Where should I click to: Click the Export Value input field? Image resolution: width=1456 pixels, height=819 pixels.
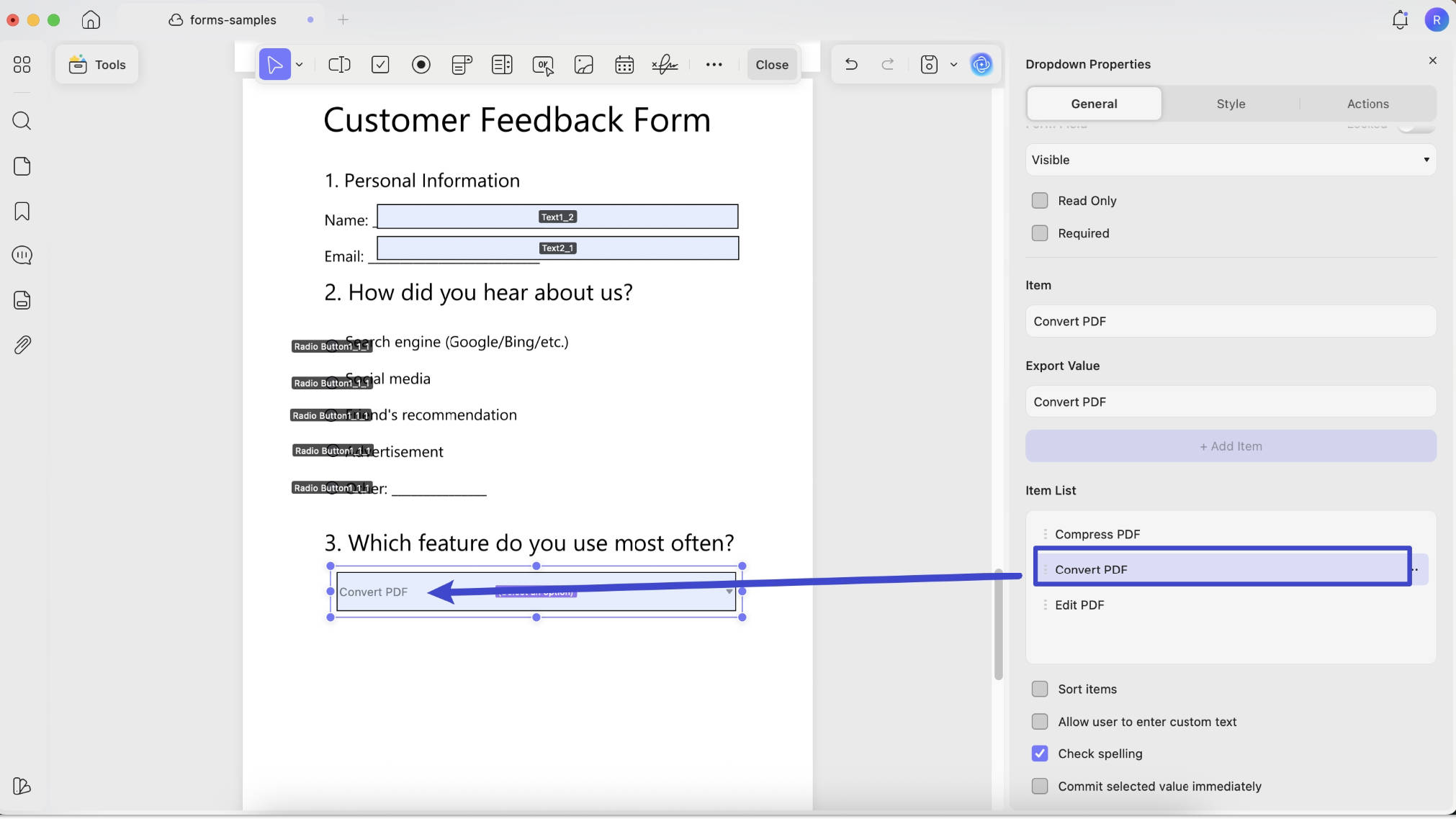[1231, 402]
